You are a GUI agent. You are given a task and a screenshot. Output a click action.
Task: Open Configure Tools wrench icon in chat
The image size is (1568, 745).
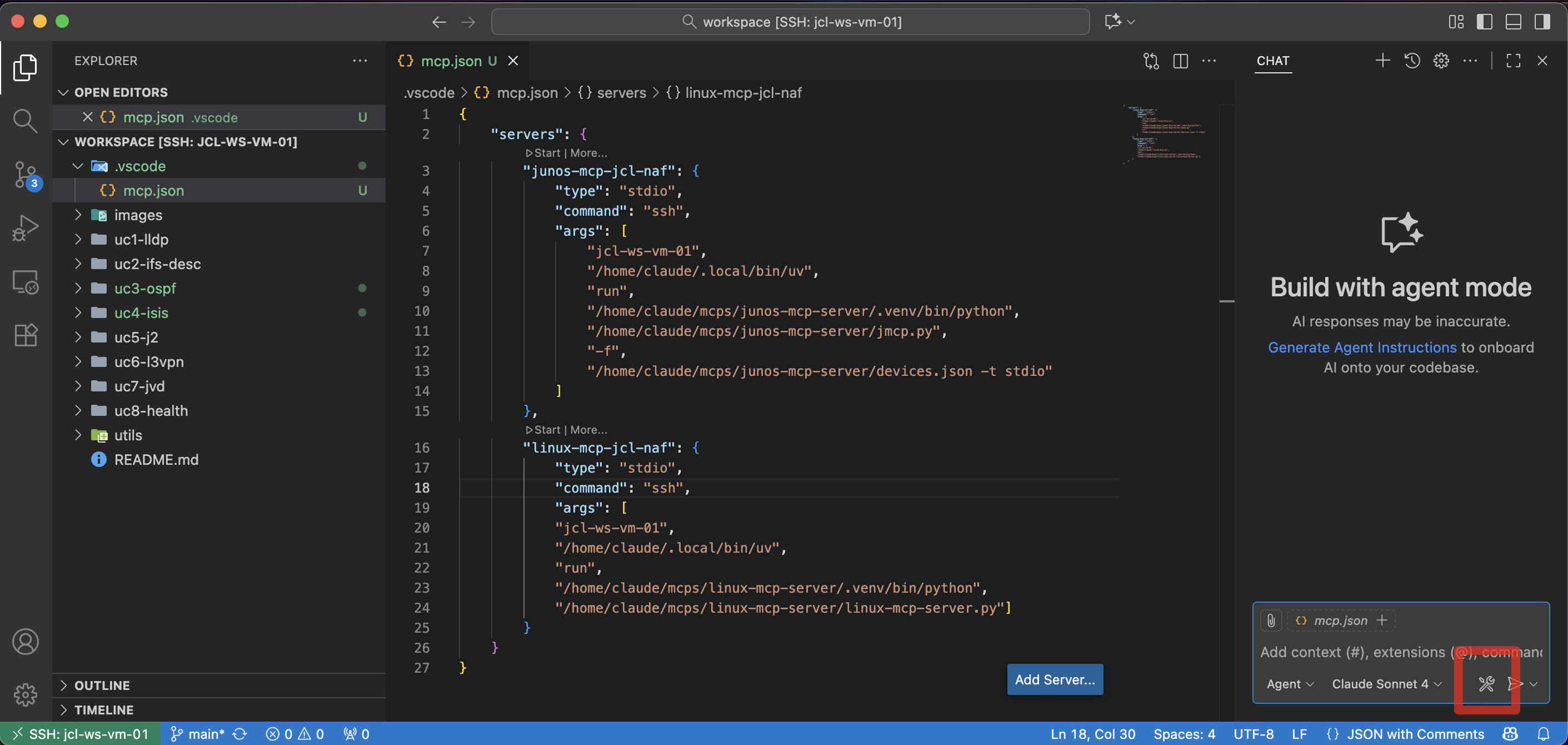[1486, 683]
